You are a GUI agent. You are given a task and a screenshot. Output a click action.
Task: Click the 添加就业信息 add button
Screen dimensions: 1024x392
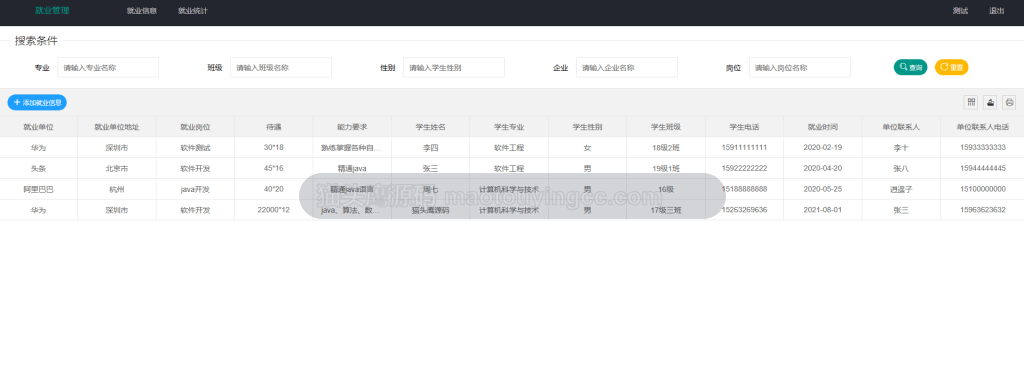click(x=37, y=103)
